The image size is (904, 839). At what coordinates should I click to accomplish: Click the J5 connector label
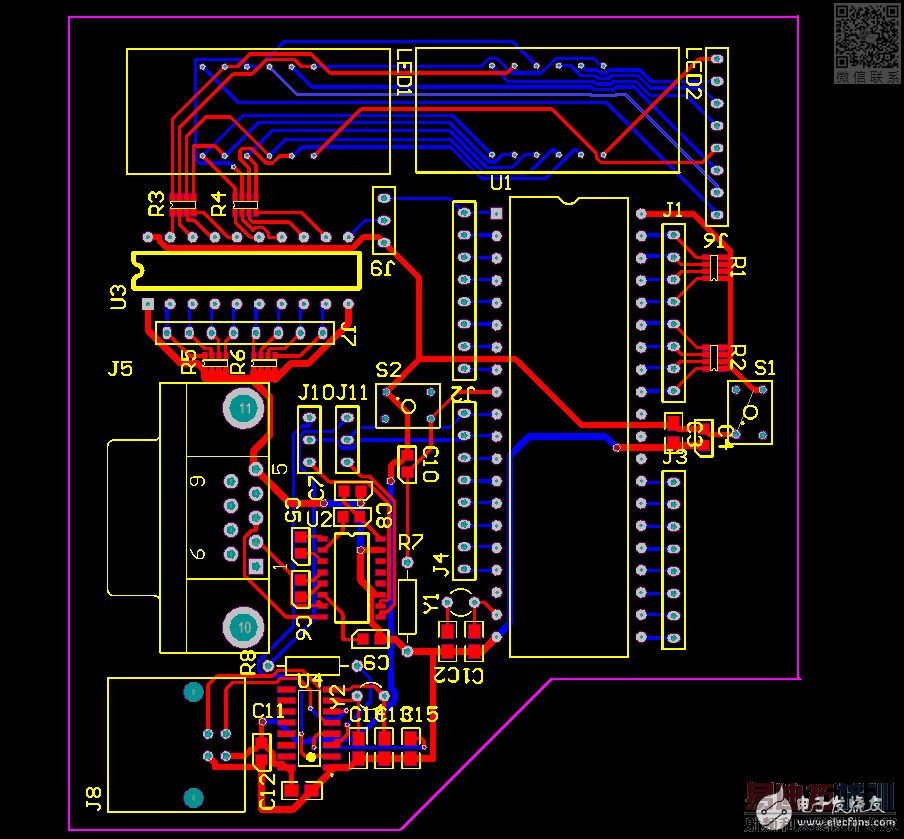coord(120,368)
